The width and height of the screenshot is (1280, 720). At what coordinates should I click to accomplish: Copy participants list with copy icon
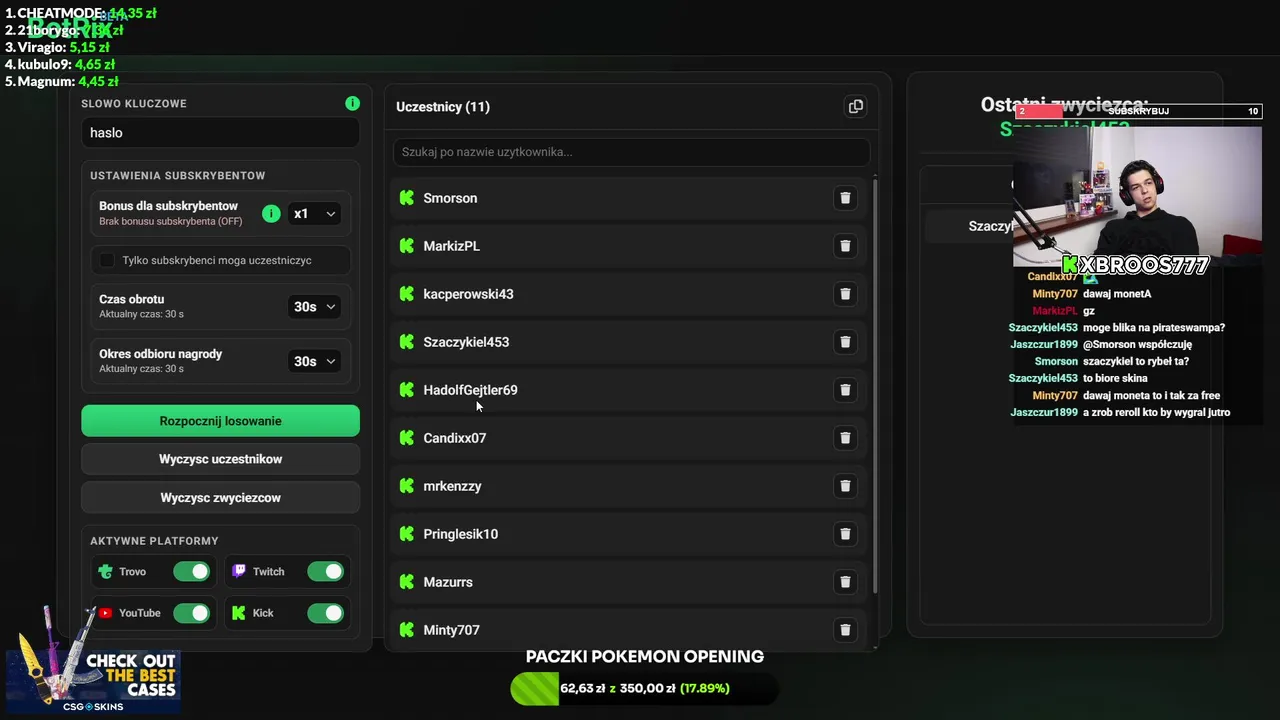pyautogui.click(x=856, y=107)
